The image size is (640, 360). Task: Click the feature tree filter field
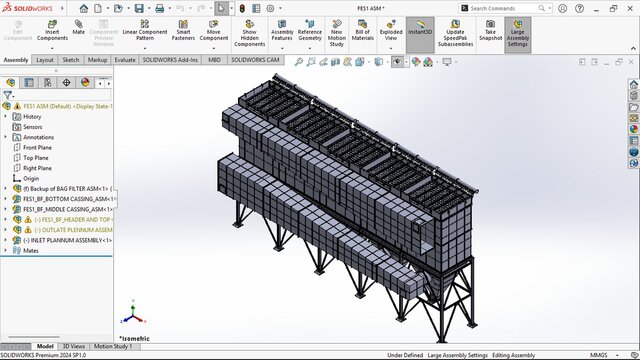click(61, 96)
